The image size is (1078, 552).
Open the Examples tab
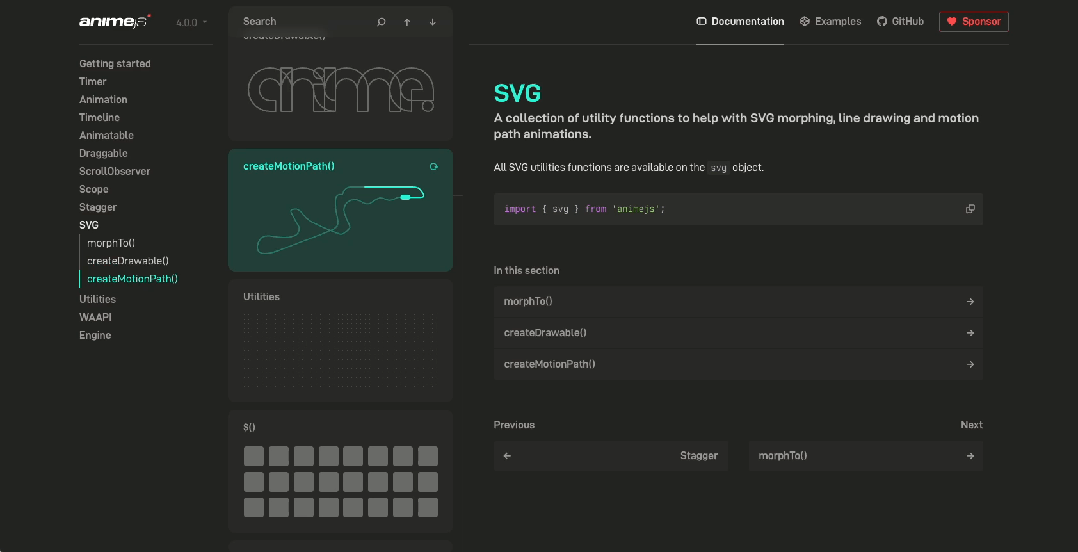point(830,21)
